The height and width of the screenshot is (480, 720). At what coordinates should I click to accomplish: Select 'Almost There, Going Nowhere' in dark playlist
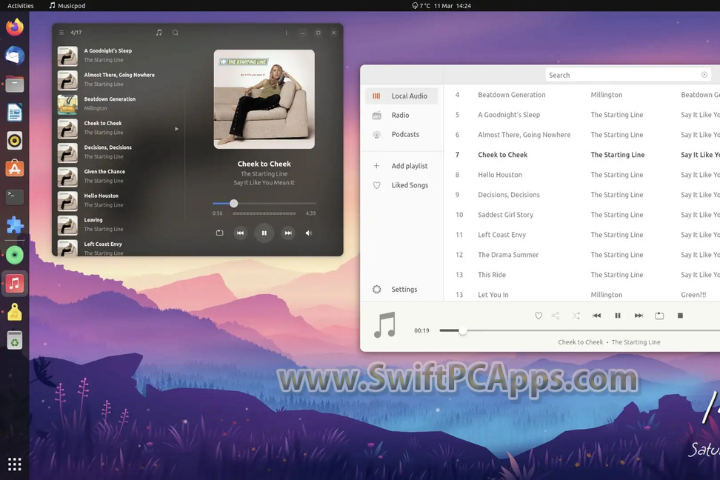tap(119, 80)
